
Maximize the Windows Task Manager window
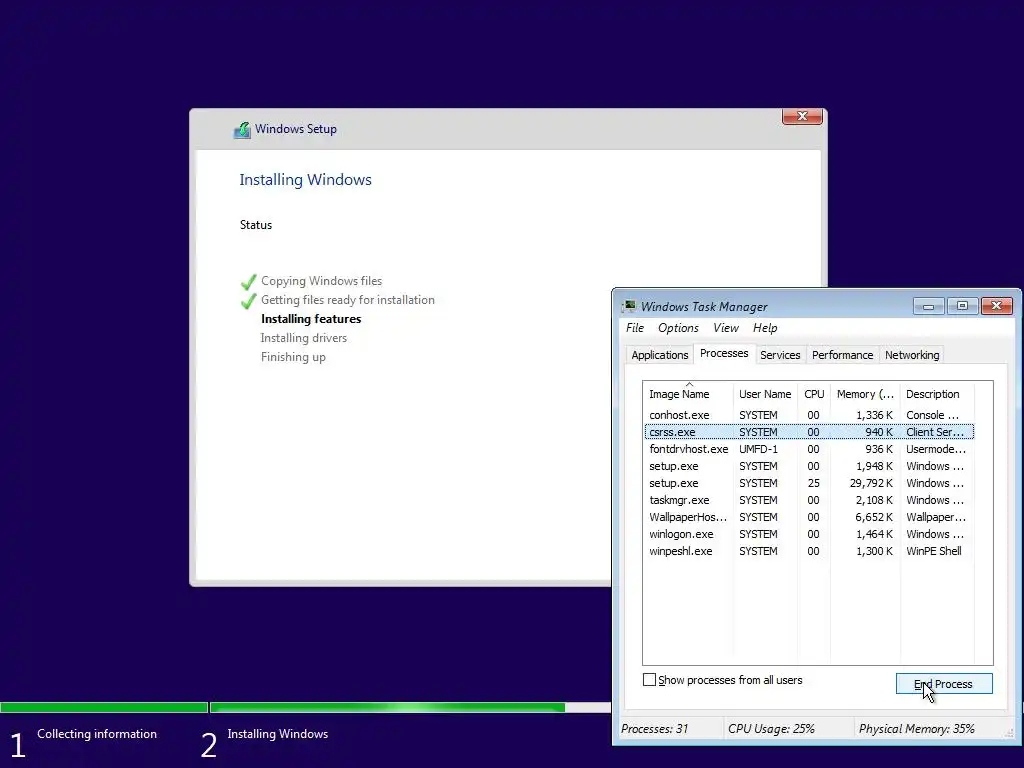[962, 306]
